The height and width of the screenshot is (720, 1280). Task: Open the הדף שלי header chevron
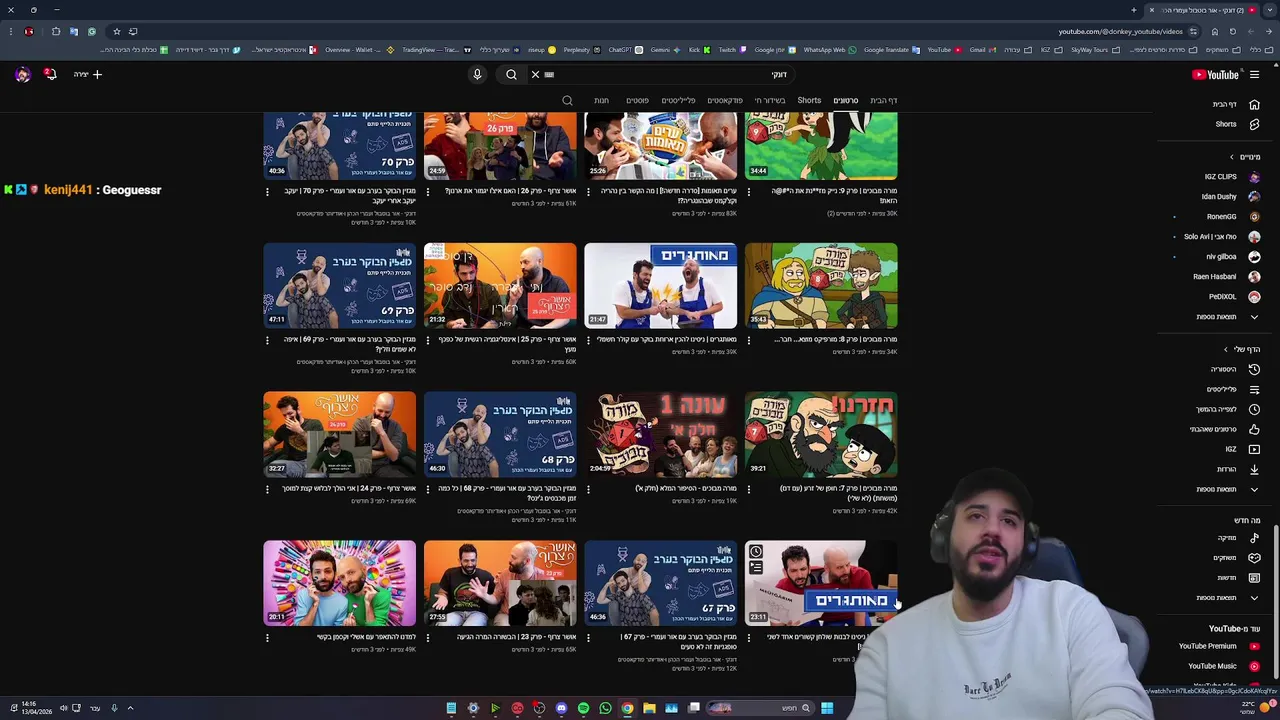pos(1226,349)
